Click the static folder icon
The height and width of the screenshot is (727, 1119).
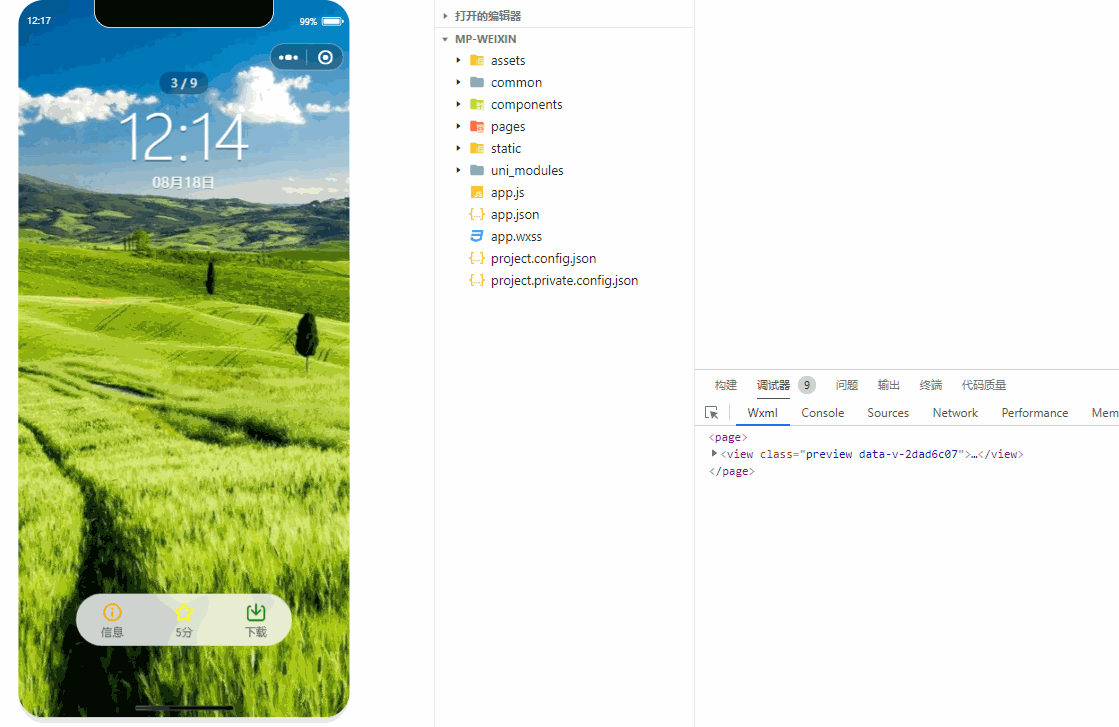point(477,148)
